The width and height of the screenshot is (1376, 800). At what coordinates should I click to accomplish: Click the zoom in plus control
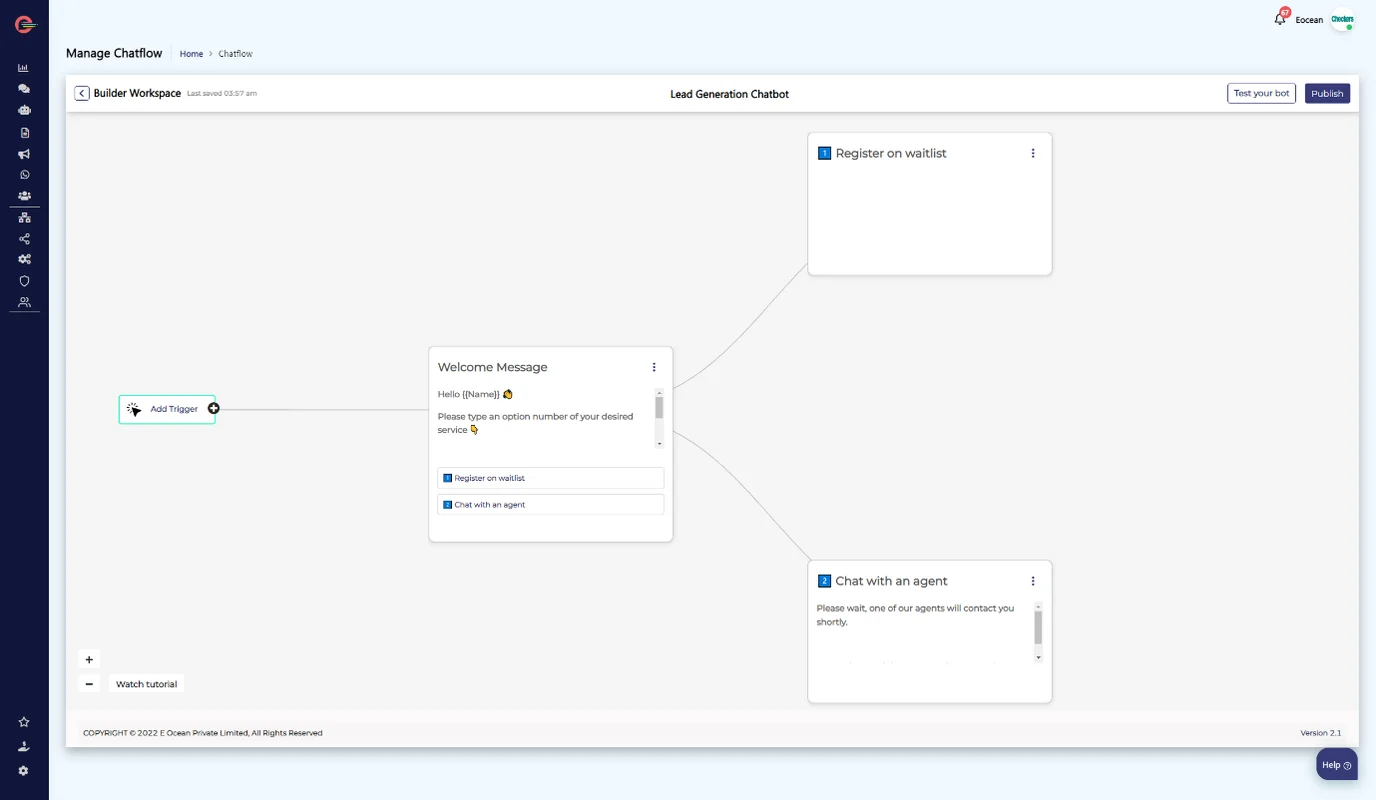89,660
